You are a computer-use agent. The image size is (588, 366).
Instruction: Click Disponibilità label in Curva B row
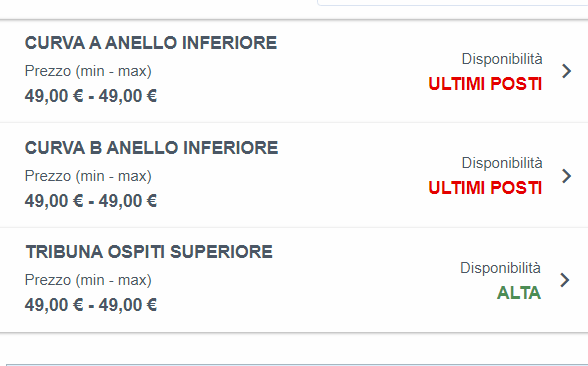pyautogui.click(x=502, y=164)
